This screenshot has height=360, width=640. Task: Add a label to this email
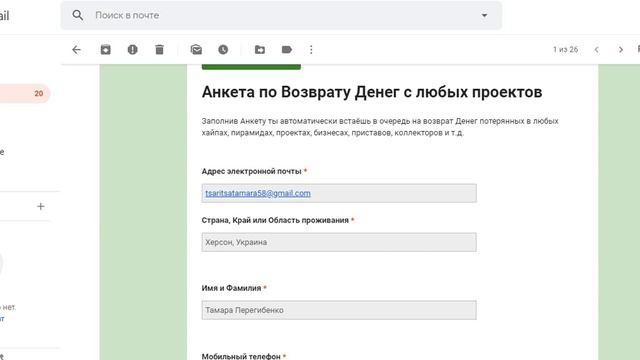coord(287,50)
